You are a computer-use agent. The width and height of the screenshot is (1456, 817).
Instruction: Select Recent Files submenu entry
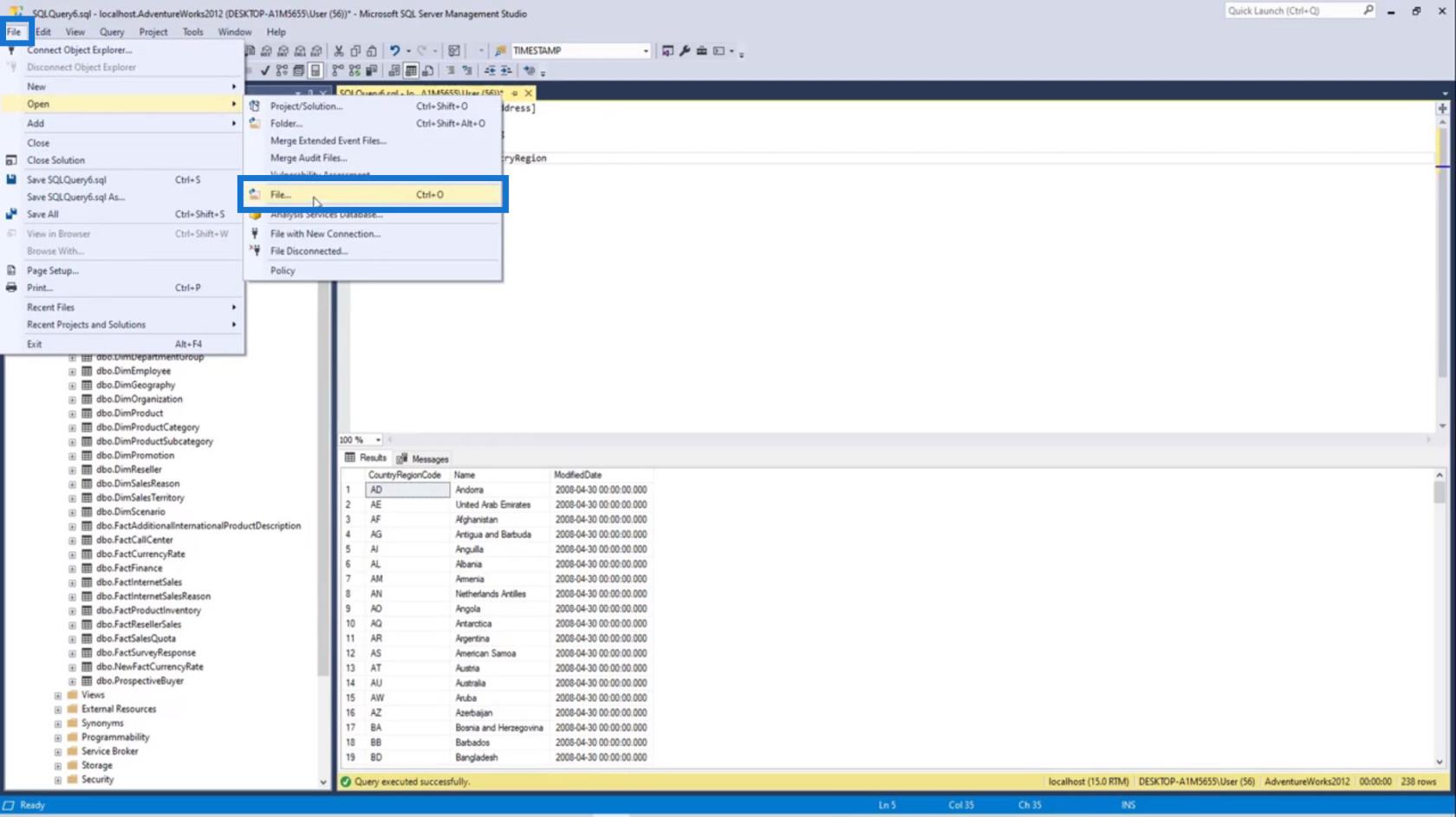tap(123, 308)
